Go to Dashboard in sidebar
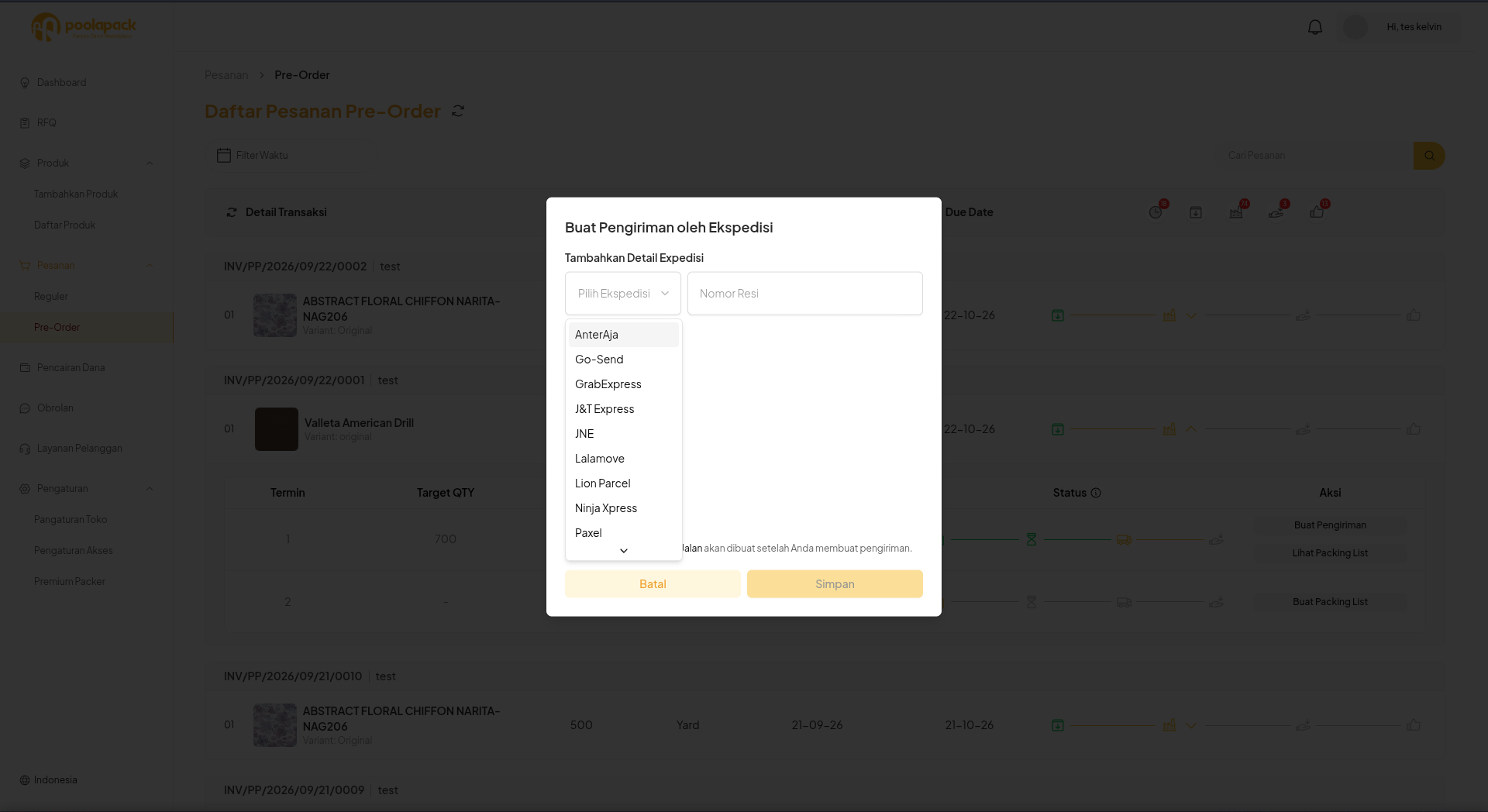Screen dimensions: 1488x812 [62, 83]
